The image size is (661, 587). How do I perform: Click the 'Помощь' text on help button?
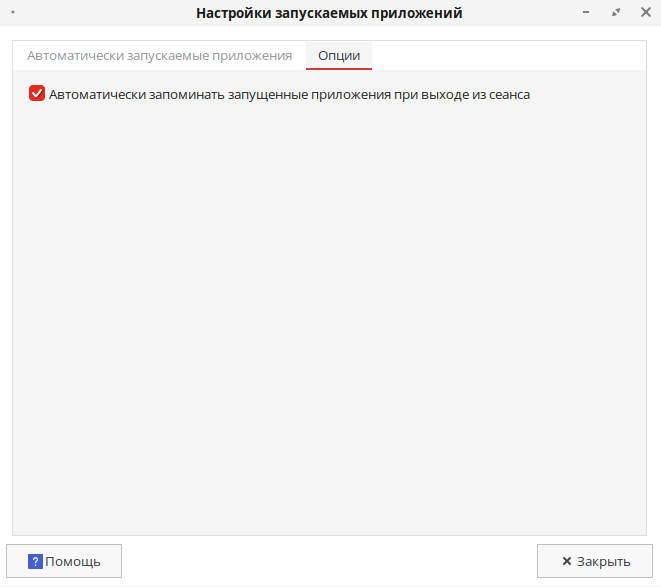pos(73,561)
